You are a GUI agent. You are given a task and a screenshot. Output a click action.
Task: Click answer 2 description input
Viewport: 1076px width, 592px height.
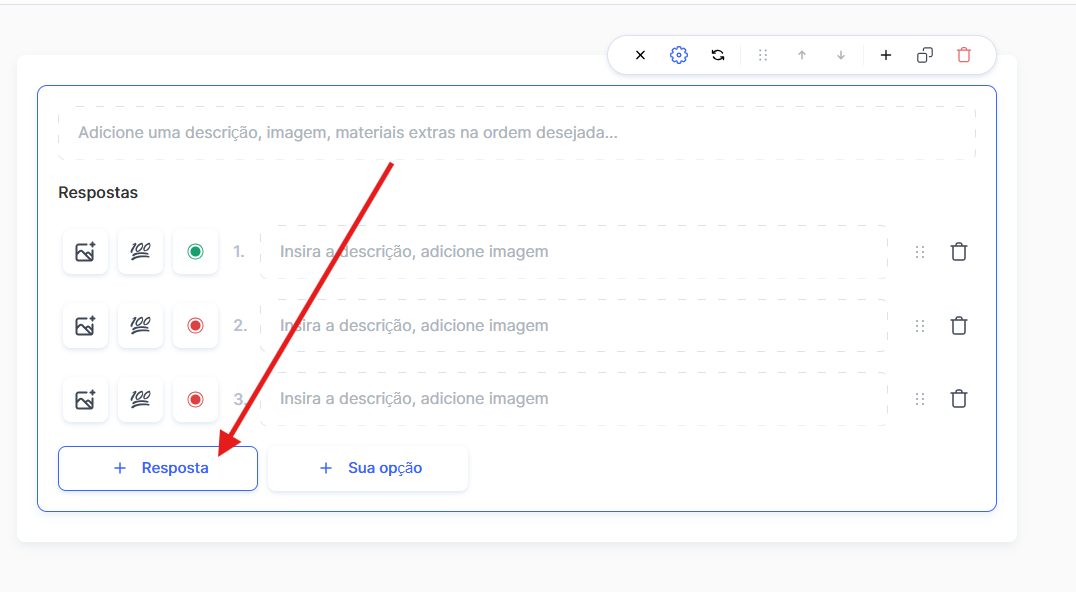(x=573, y=325)
